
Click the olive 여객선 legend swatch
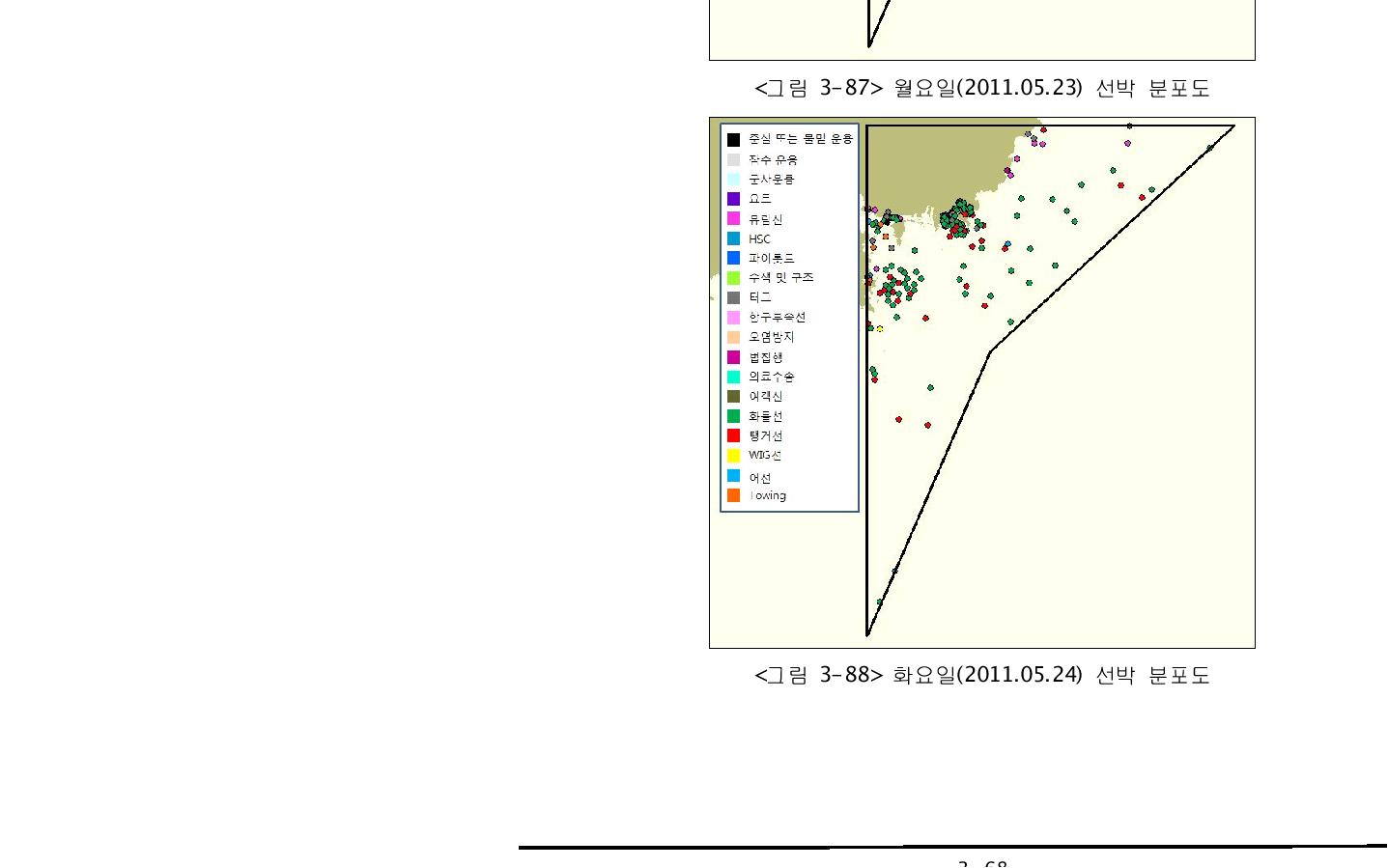734,396
